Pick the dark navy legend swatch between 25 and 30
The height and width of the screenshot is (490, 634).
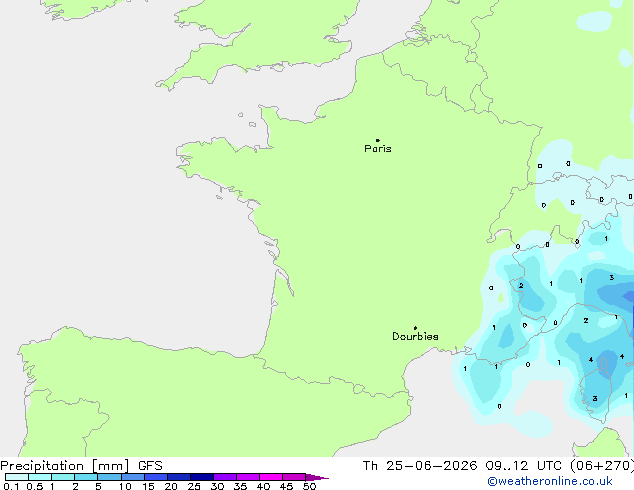point(202,477)
